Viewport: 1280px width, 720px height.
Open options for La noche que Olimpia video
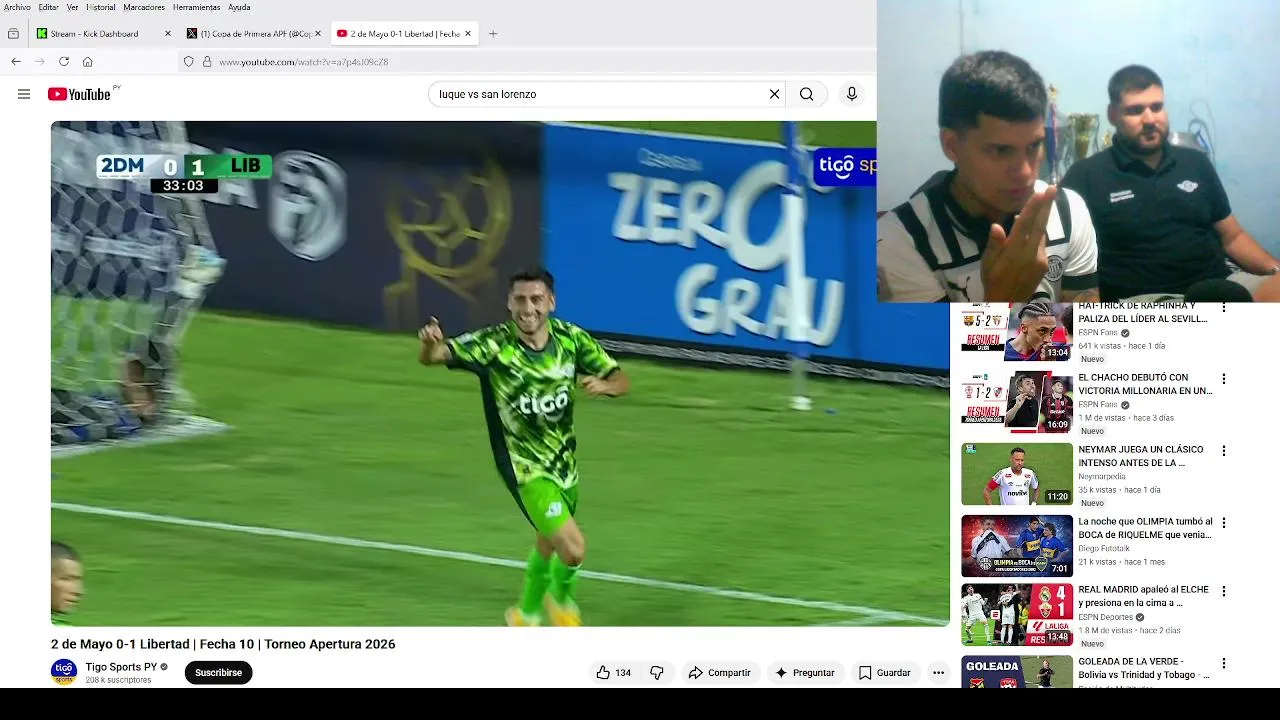pos(1223,523)
